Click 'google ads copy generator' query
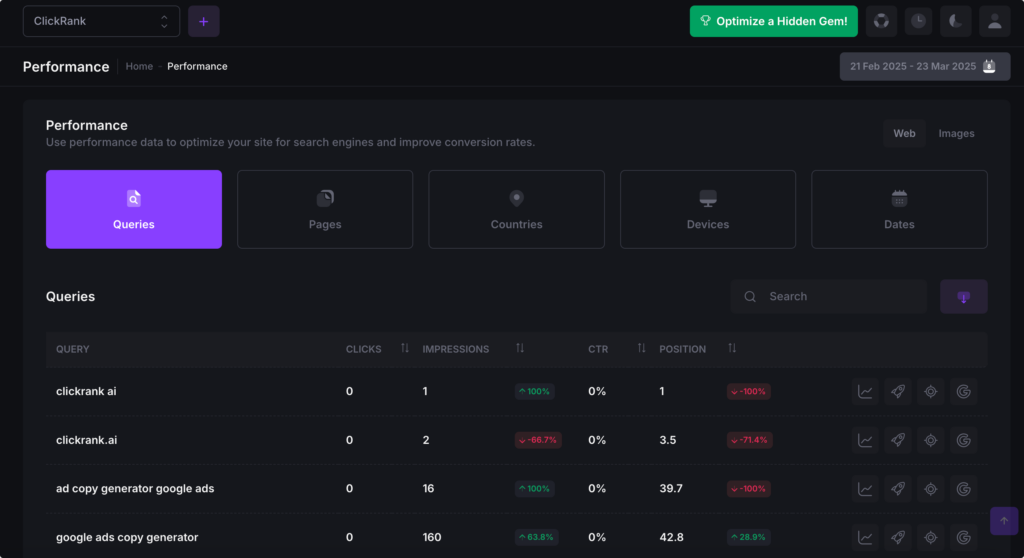The width and height of the screenshot is (1024, 558). click(127, 538)
